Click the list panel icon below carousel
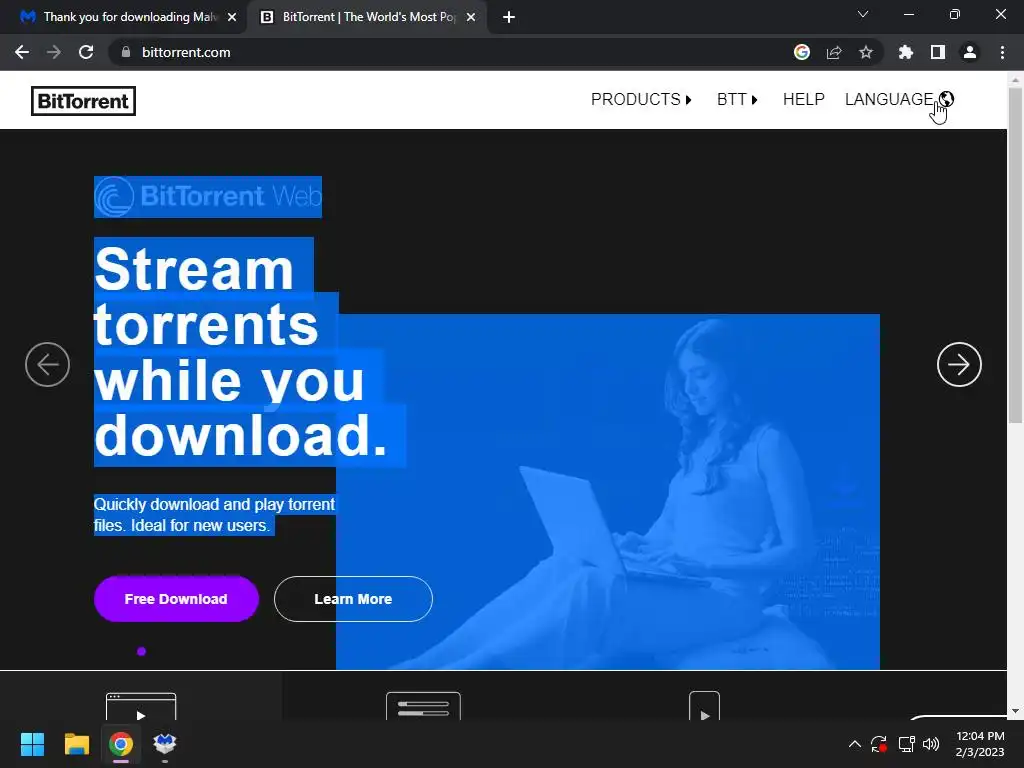 pyautogui.click(x=423, y=706)
